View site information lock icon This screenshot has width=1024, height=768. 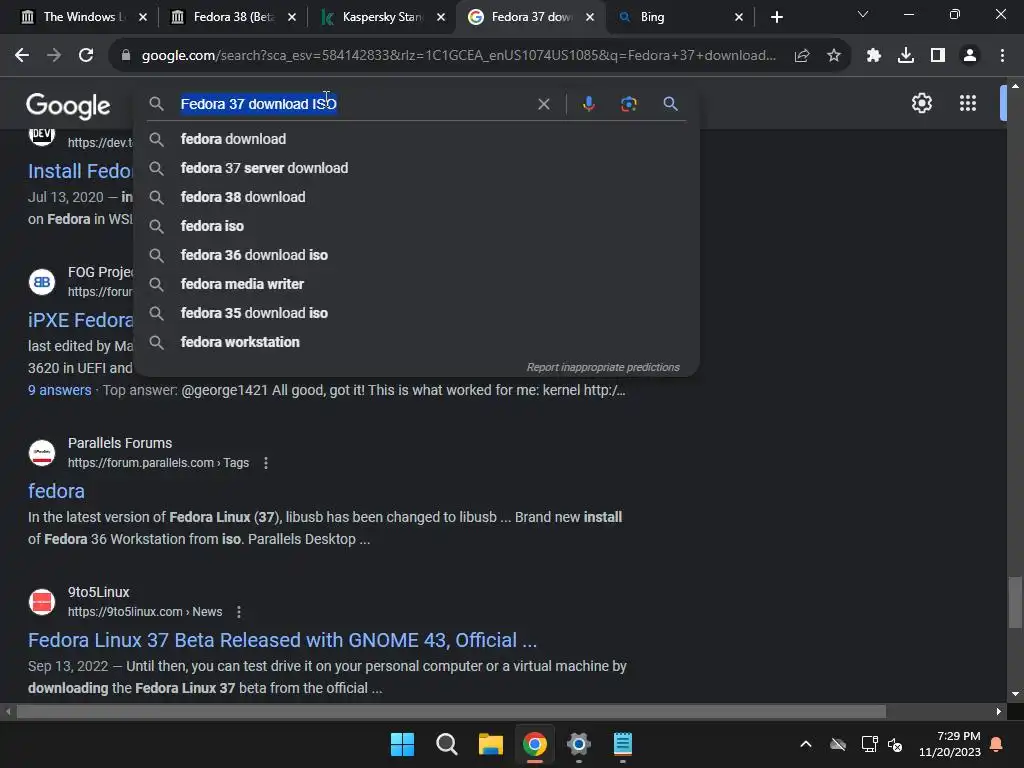click(x=126, y=56)
